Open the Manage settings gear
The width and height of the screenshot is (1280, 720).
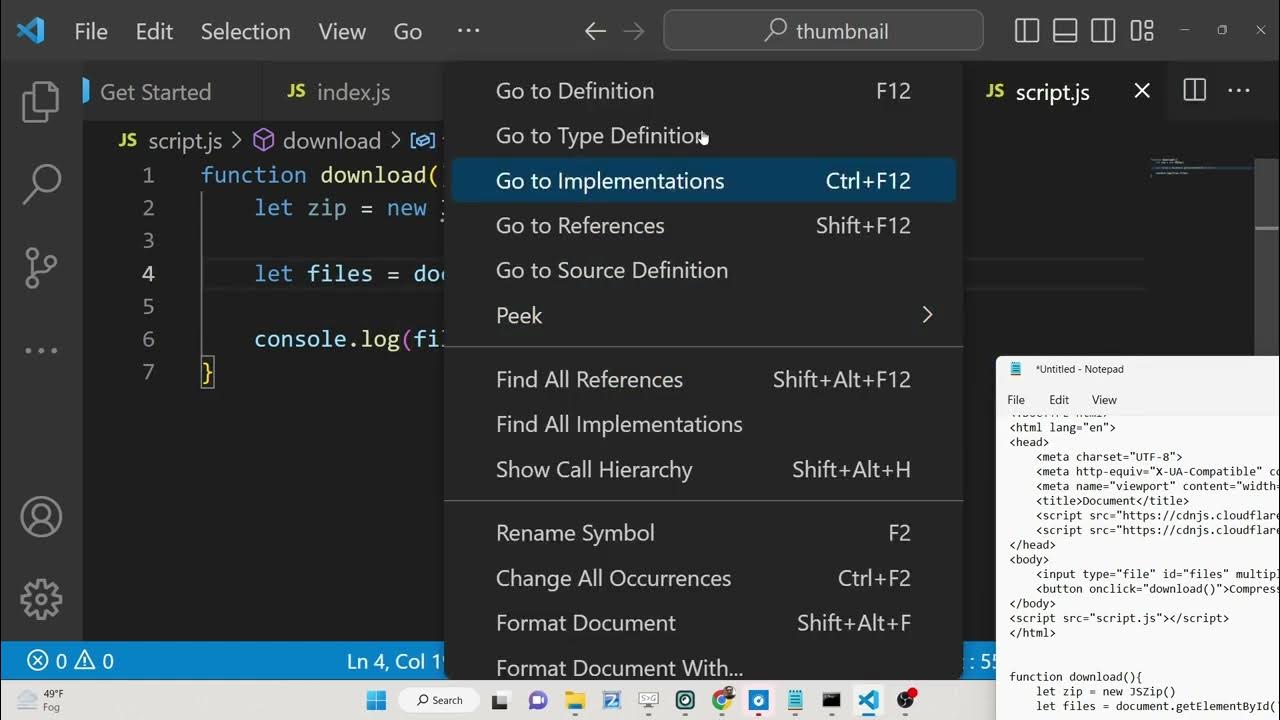coord(41,599)
